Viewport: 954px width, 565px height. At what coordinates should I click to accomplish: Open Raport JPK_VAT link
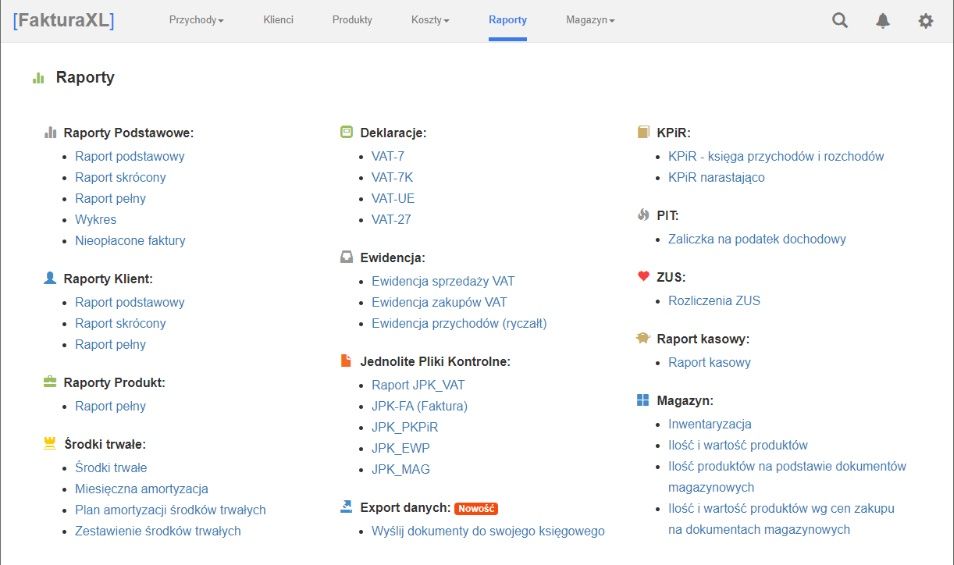coord(418,386)
